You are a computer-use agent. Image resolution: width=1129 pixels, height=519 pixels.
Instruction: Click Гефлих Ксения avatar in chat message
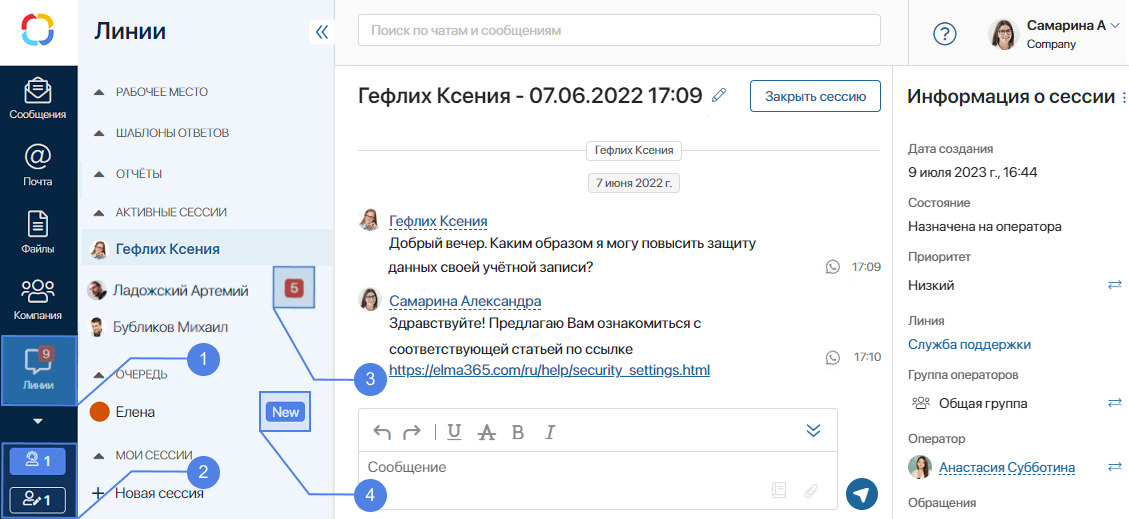369,220
